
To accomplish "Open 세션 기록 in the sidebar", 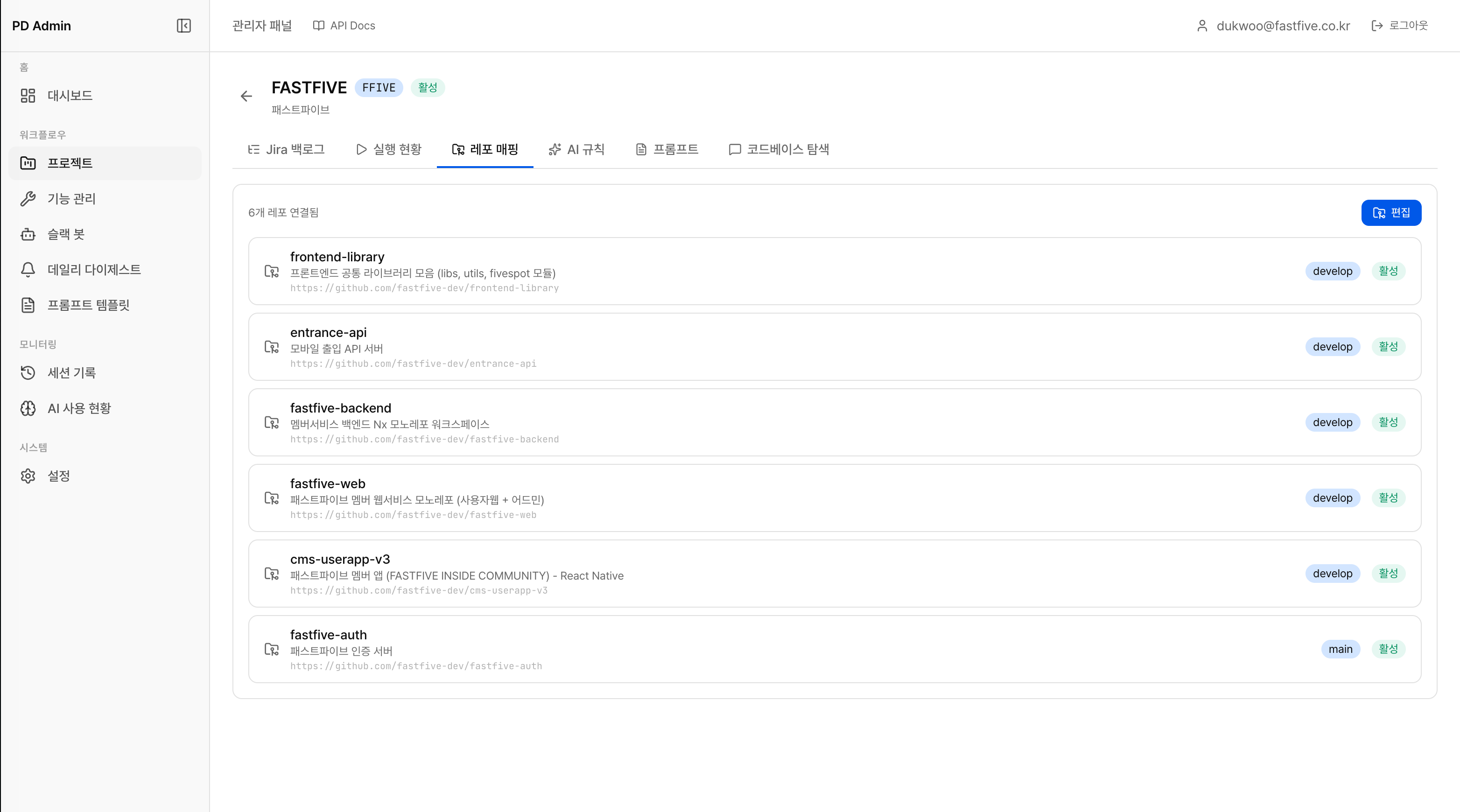I will 105,373.
